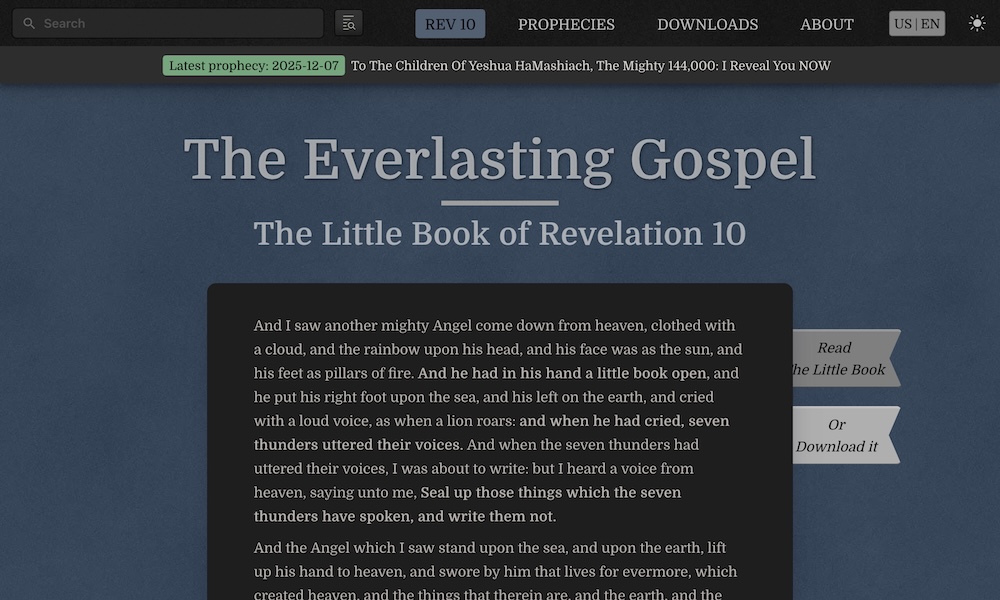Click the horizontal divider under the title
The width and height of the screenshot is (1000, 600).
click(500, 203)
